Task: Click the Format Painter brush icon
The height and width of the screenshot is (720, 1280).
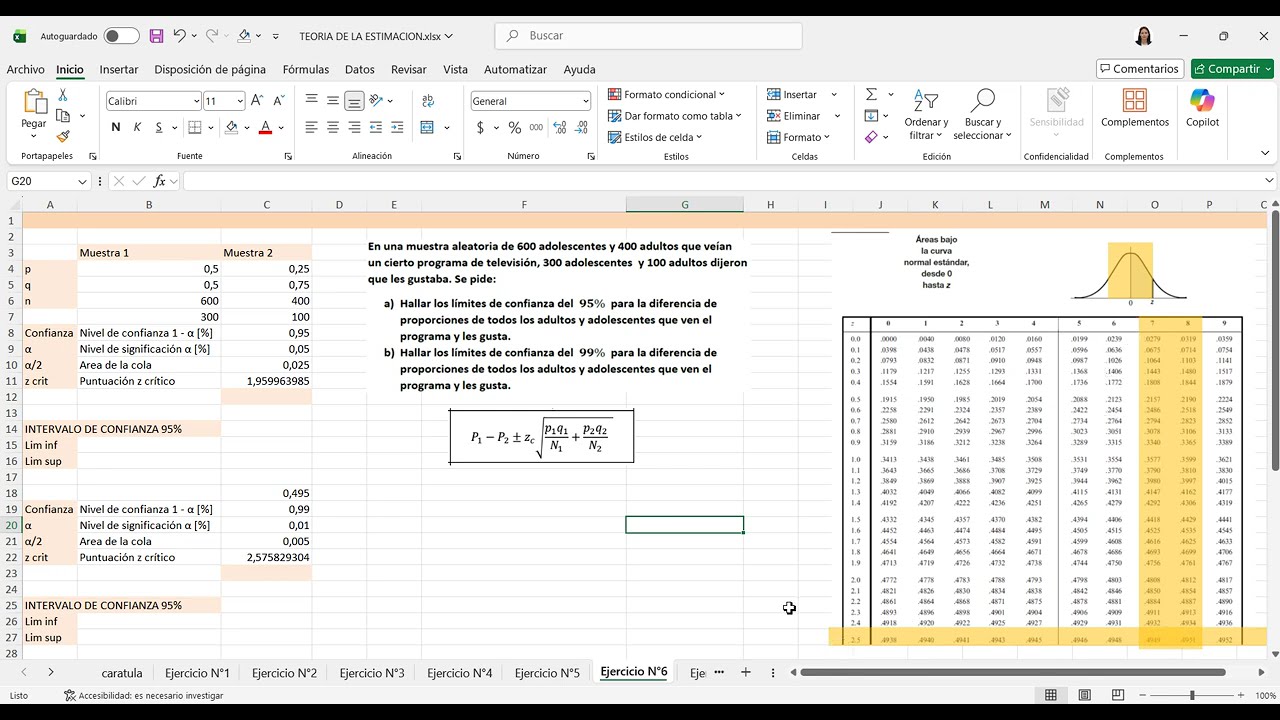Action: (x=63, y=136)
